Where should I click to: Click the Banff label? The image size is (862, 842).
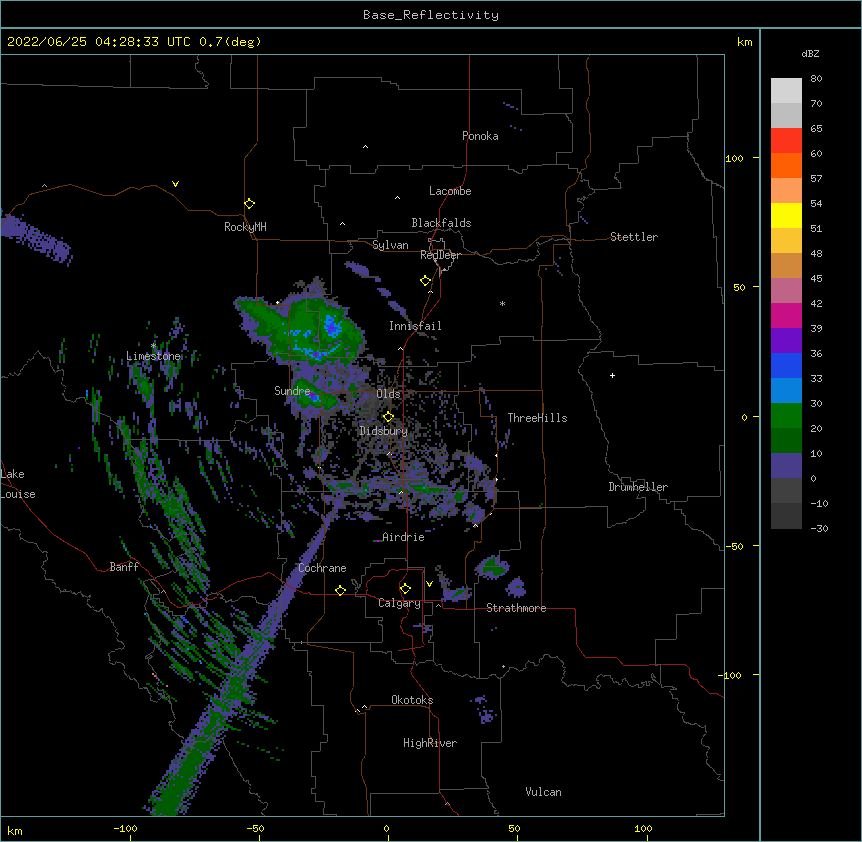click(x=124, y=567)
